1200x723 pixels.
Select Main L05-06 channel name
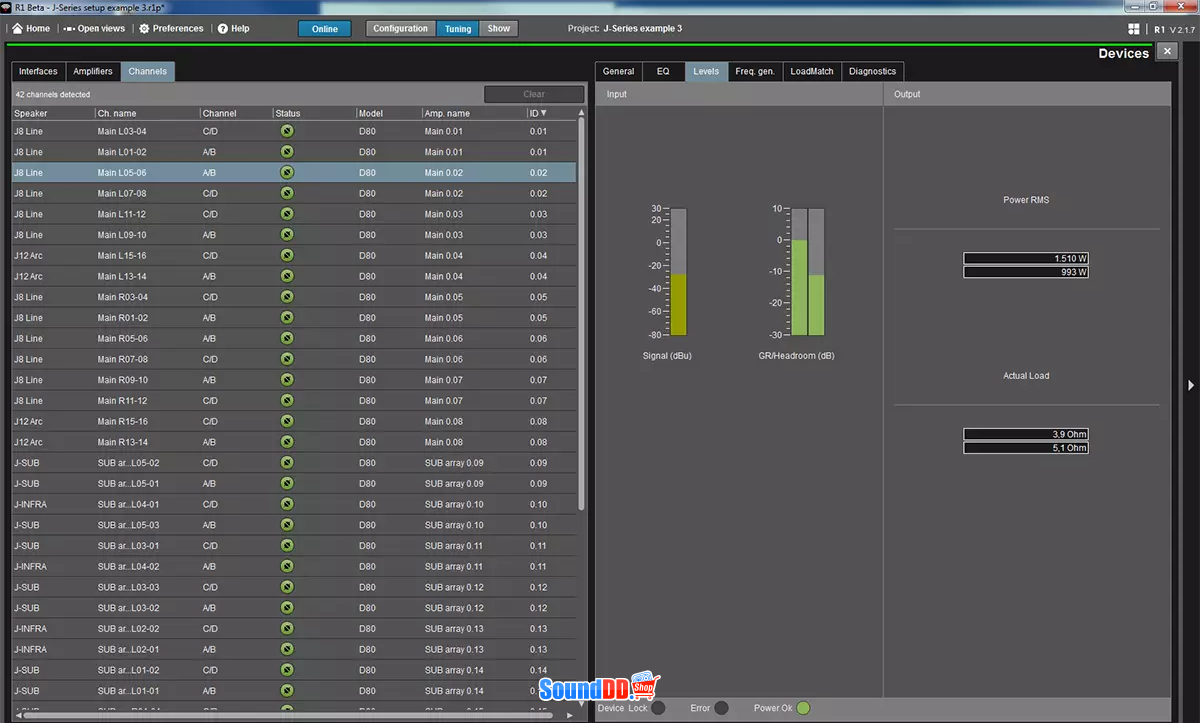point(122,173)
